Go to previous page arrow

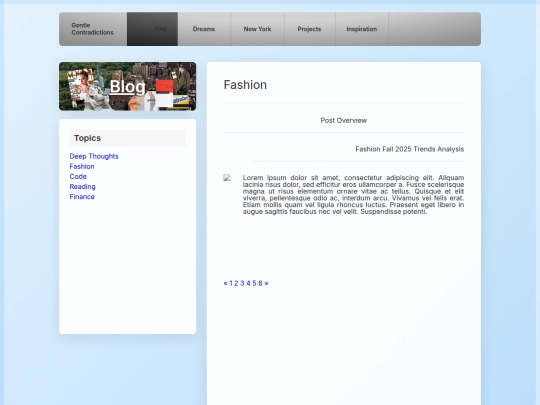tap(226, 283)
